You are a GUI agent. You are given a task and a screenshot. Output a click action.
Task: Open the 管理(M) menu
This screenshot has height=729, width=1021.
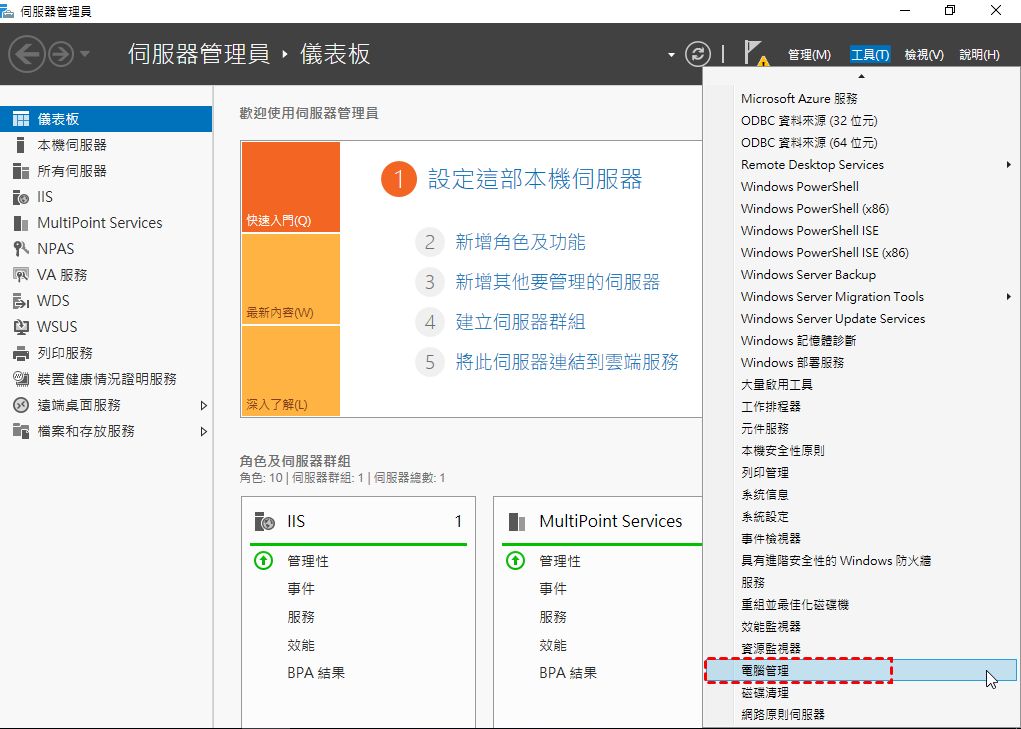[x=809, y=55]
